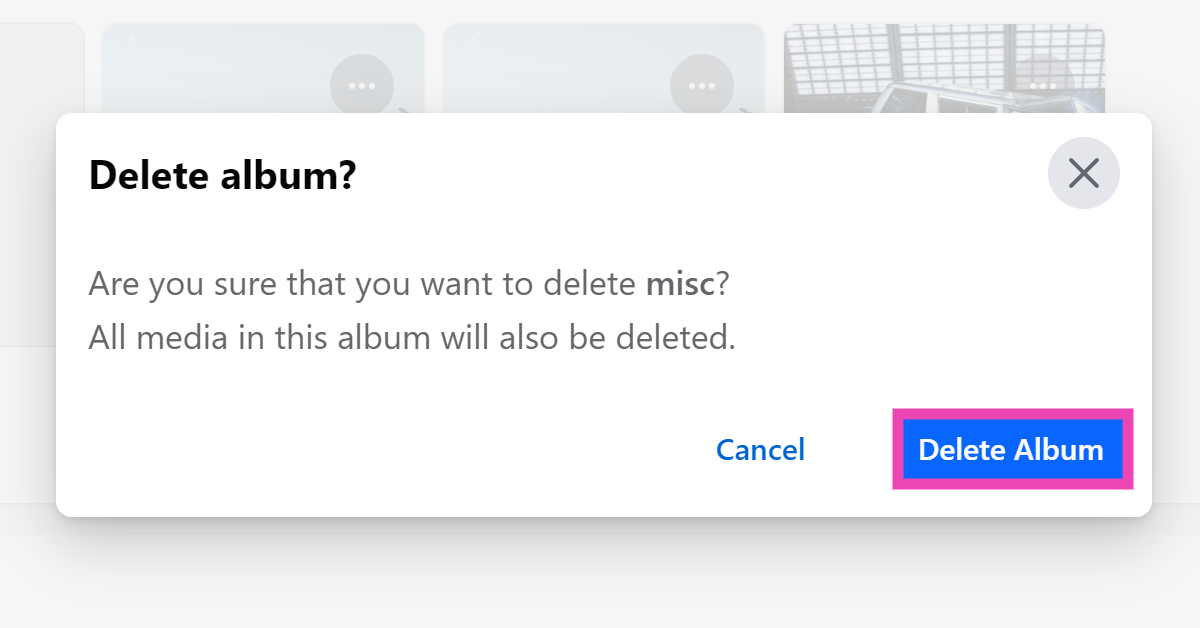Open options menu on first blank album

362,86
